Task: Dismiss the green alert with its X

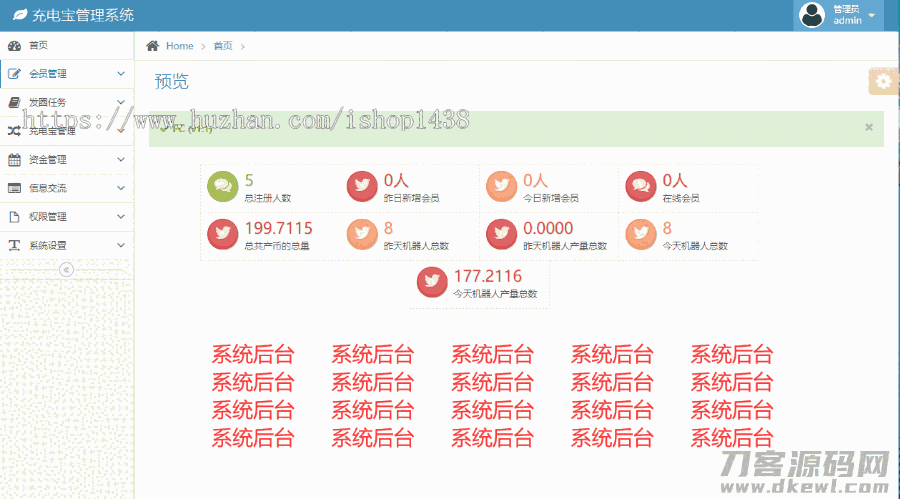Action: (869, 127)
